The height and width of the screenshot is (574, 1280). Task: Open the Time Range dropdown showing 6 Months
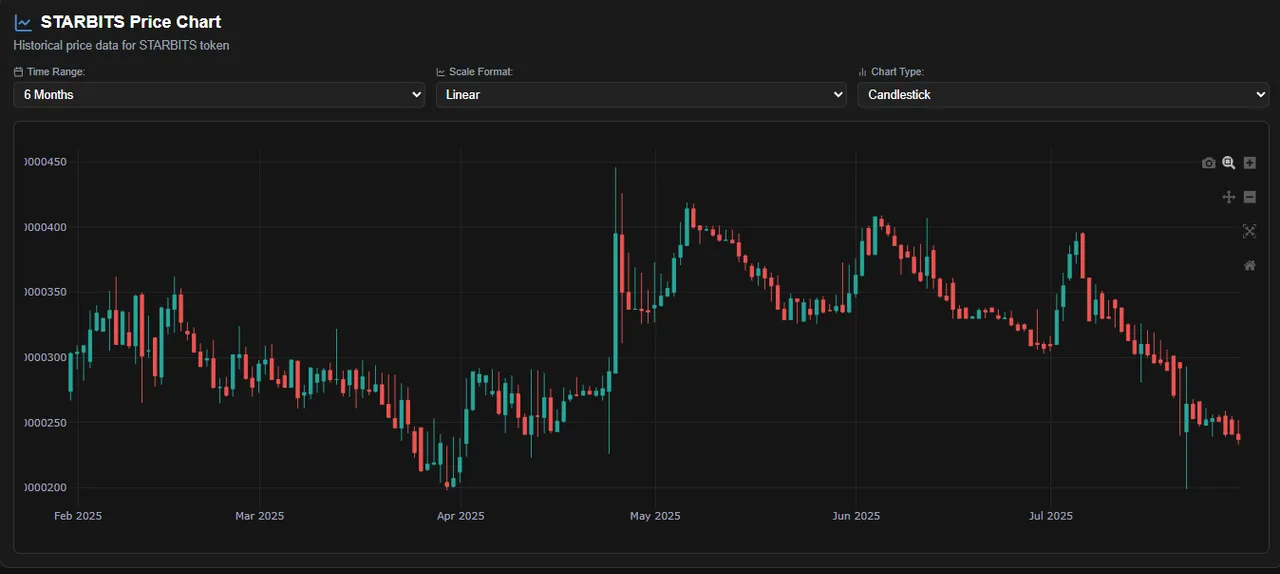pos(219,95)
